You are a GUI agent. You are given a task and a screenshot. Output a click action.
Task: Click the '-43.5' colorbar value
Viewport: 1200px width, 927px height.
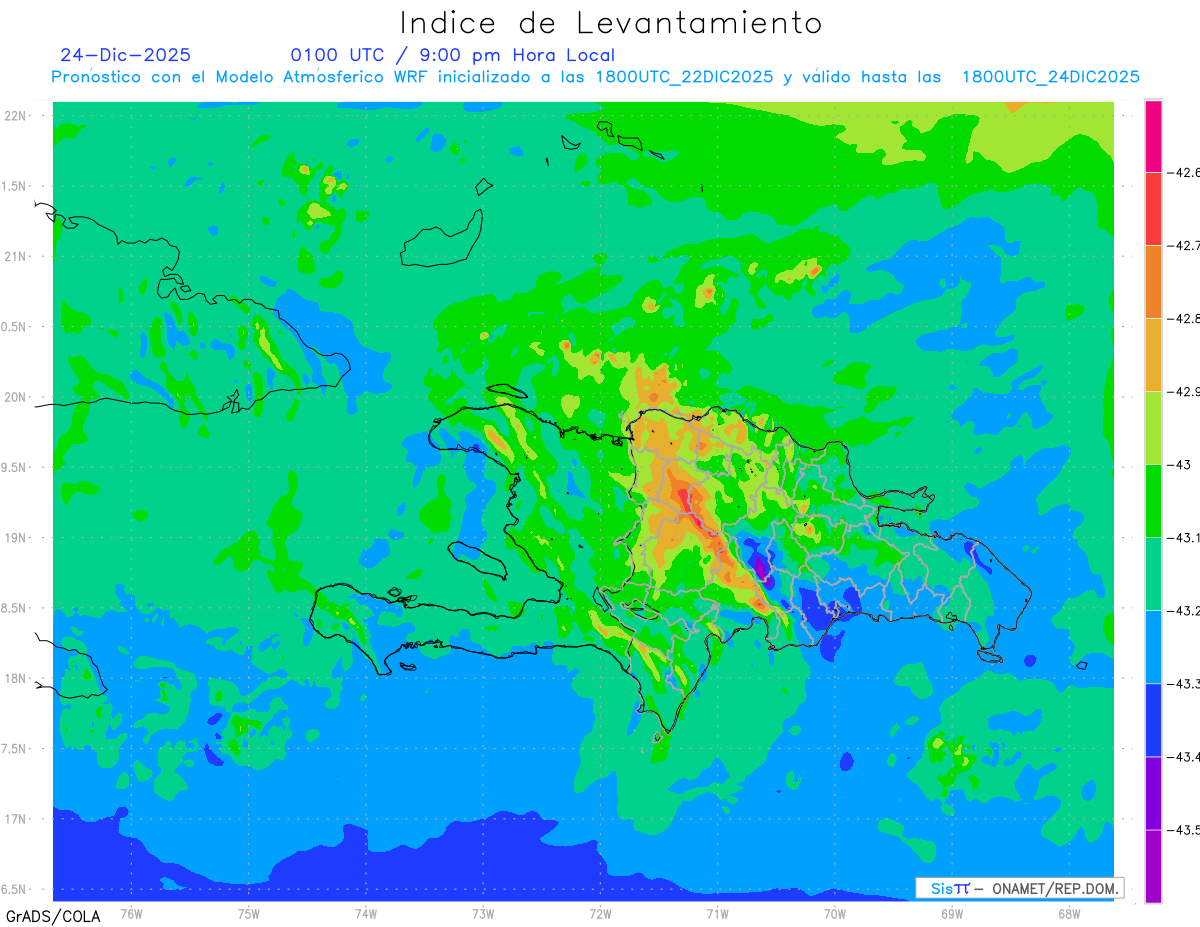coord(1186,830)
